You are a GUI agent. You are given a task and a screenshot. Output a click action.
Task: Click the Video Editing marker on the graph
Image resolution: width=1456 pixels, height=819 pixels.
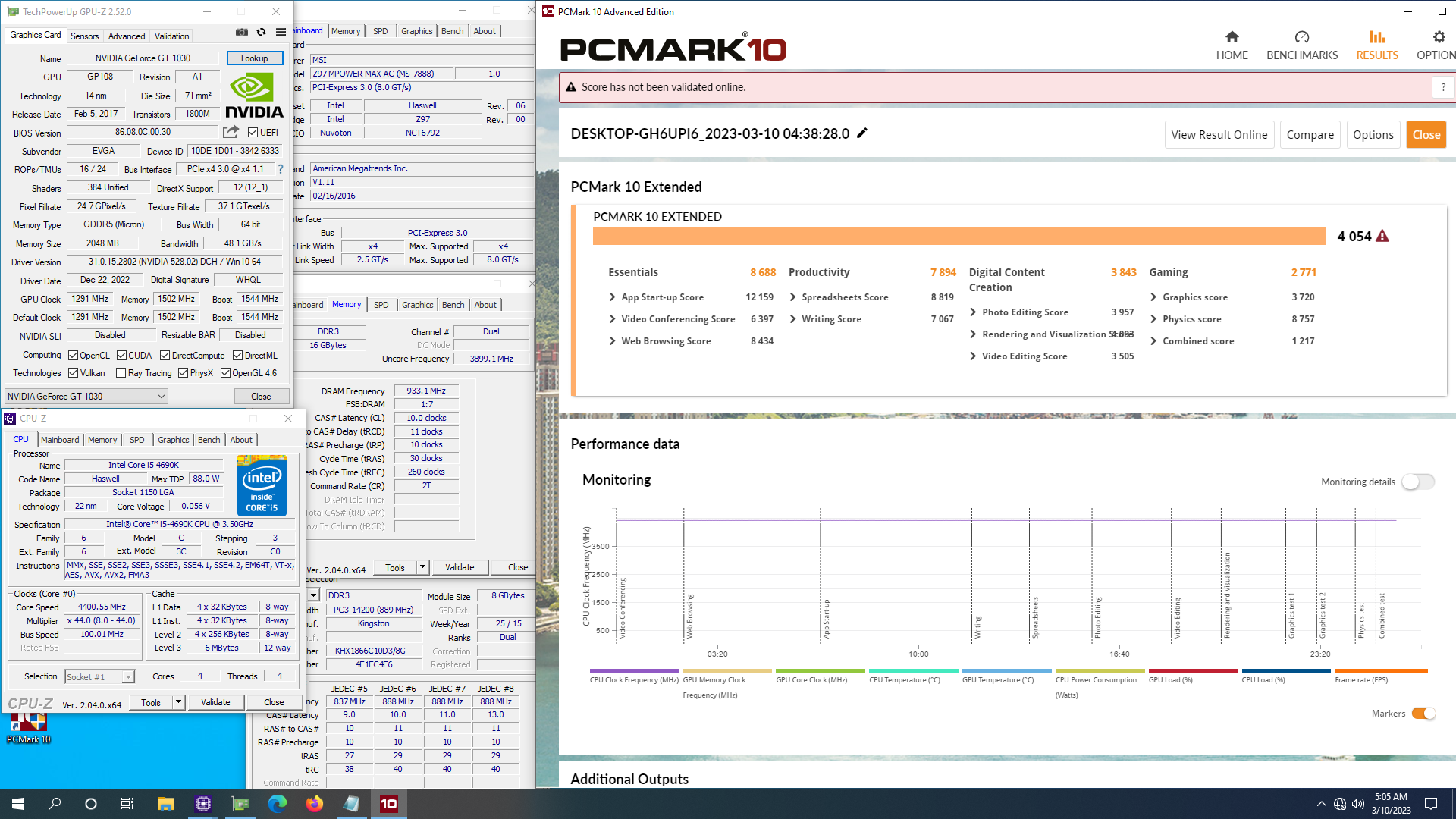[x=1178, y=618]
